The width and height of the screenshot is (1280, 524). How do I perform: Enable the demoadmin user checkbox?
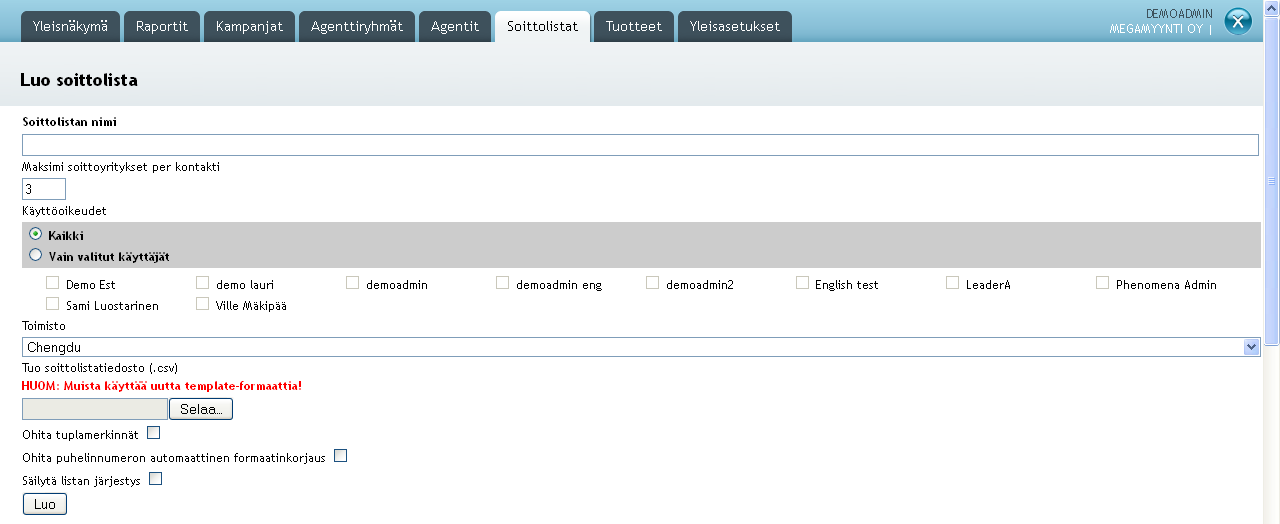(x=353, y=283)
